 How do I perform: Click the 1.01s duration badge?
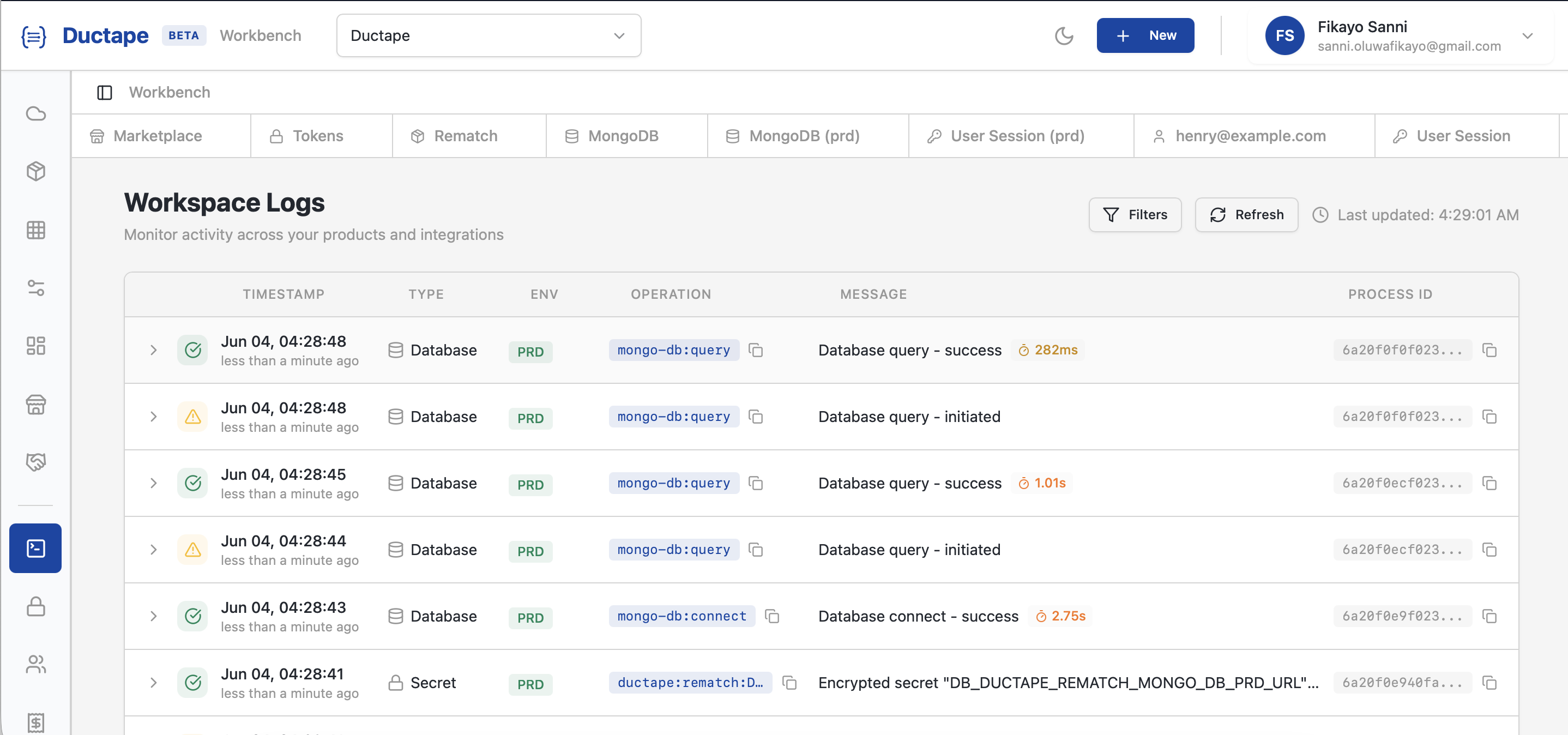[1042, 484]
